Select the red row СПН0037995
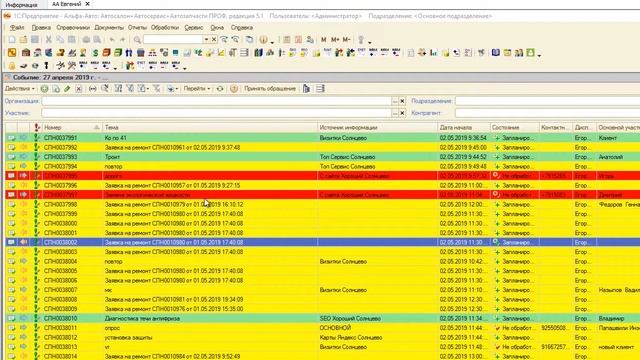Image resolution: width=640 pixels, height=360 pixels. click(322, 176)
